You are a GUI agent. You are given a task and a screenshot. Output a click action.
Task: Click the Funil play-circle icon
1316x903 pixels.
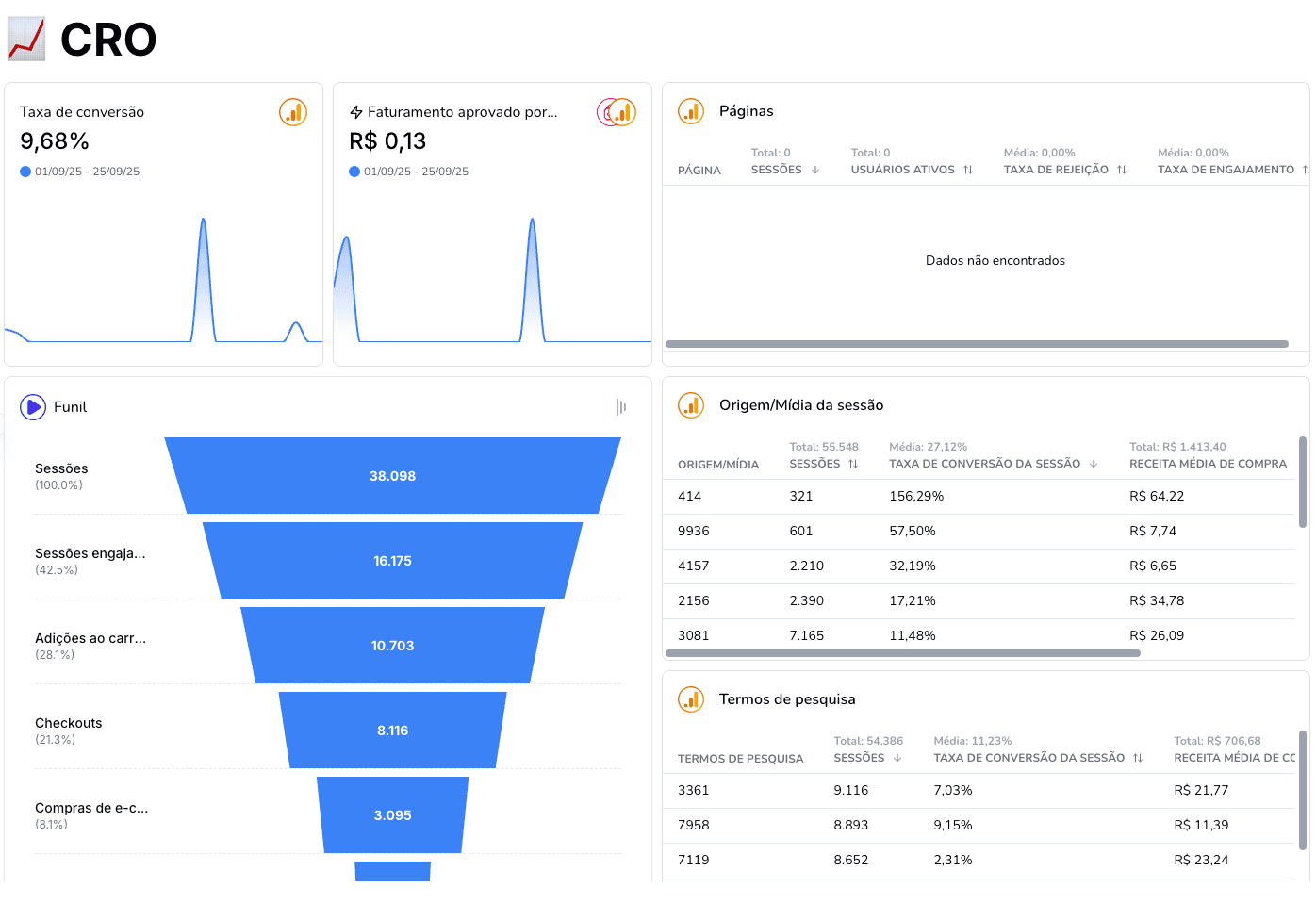click(33, 407)
